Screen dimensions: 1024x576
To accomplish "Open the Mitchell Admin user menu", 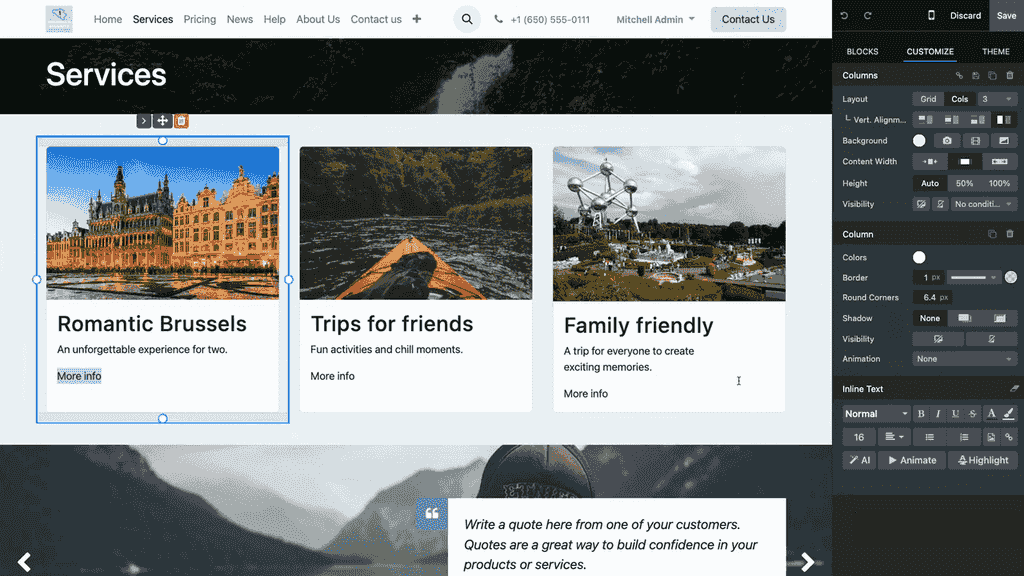I will click(655, 19).
